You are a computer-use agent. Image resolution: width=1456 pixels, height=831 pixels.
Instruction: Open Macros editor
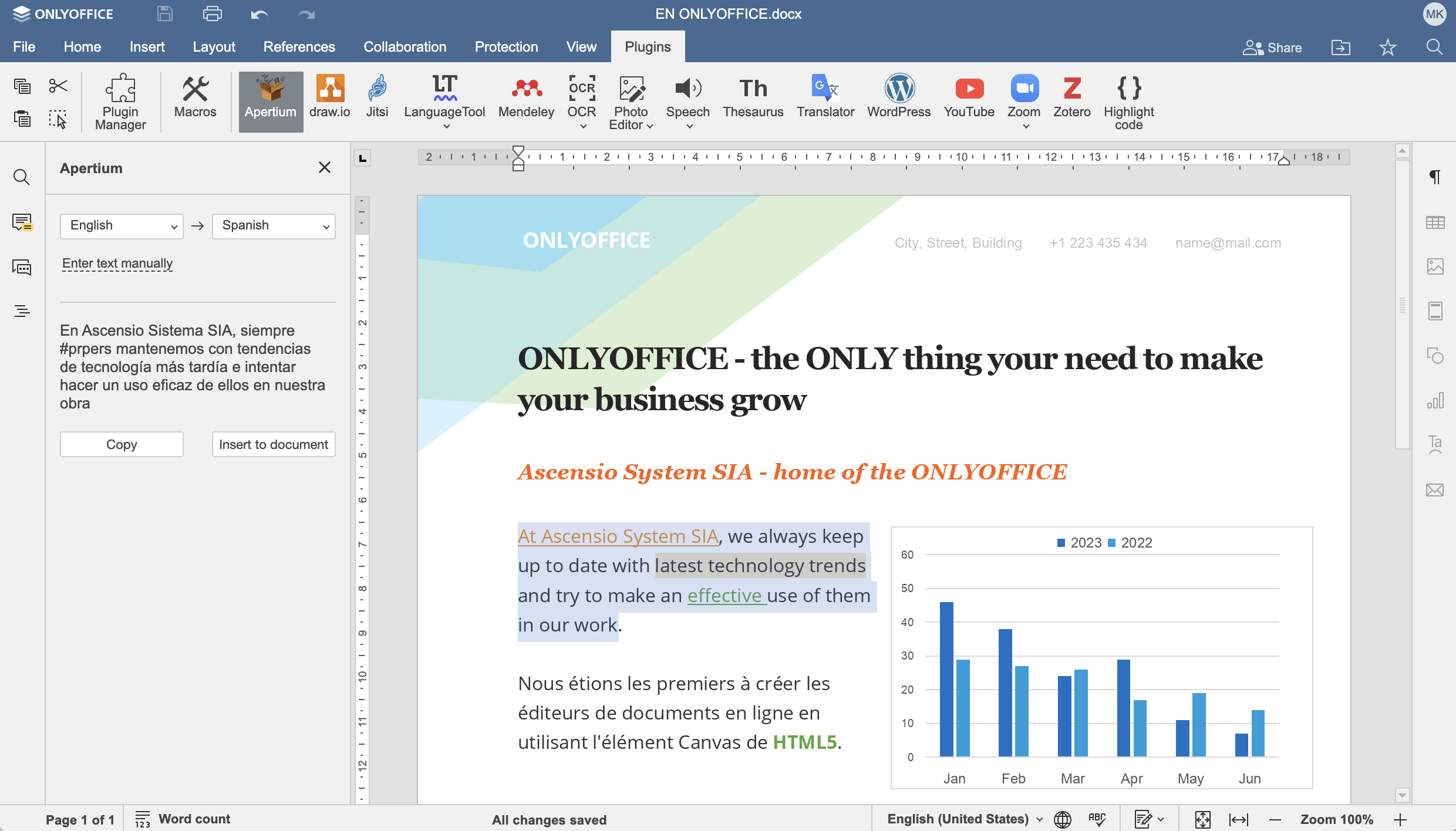pyautogui.click(x=195, y=97)
